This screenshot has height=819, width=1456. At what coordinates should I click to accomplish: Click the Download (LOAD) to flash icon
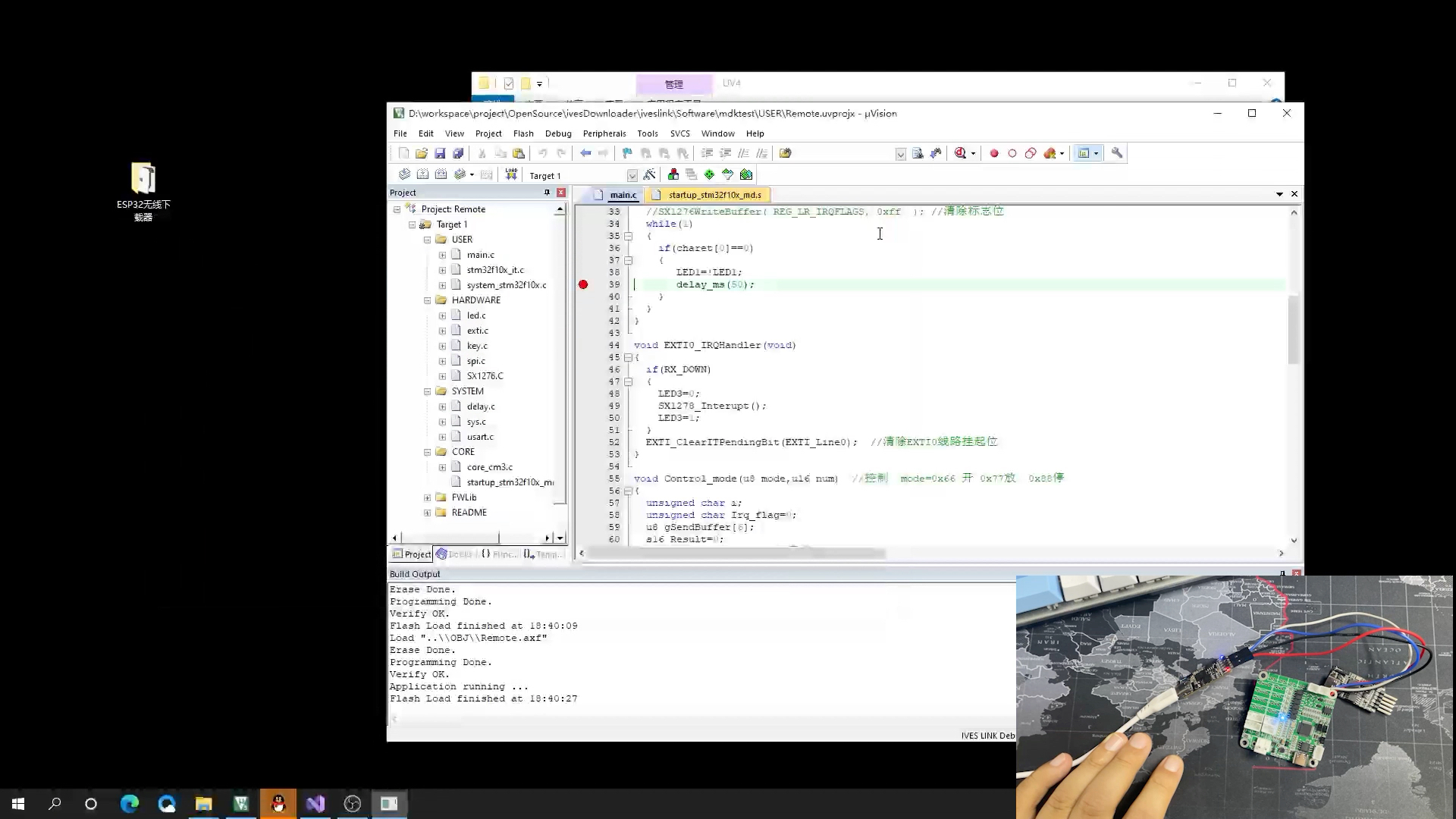[x=511, y=174]
